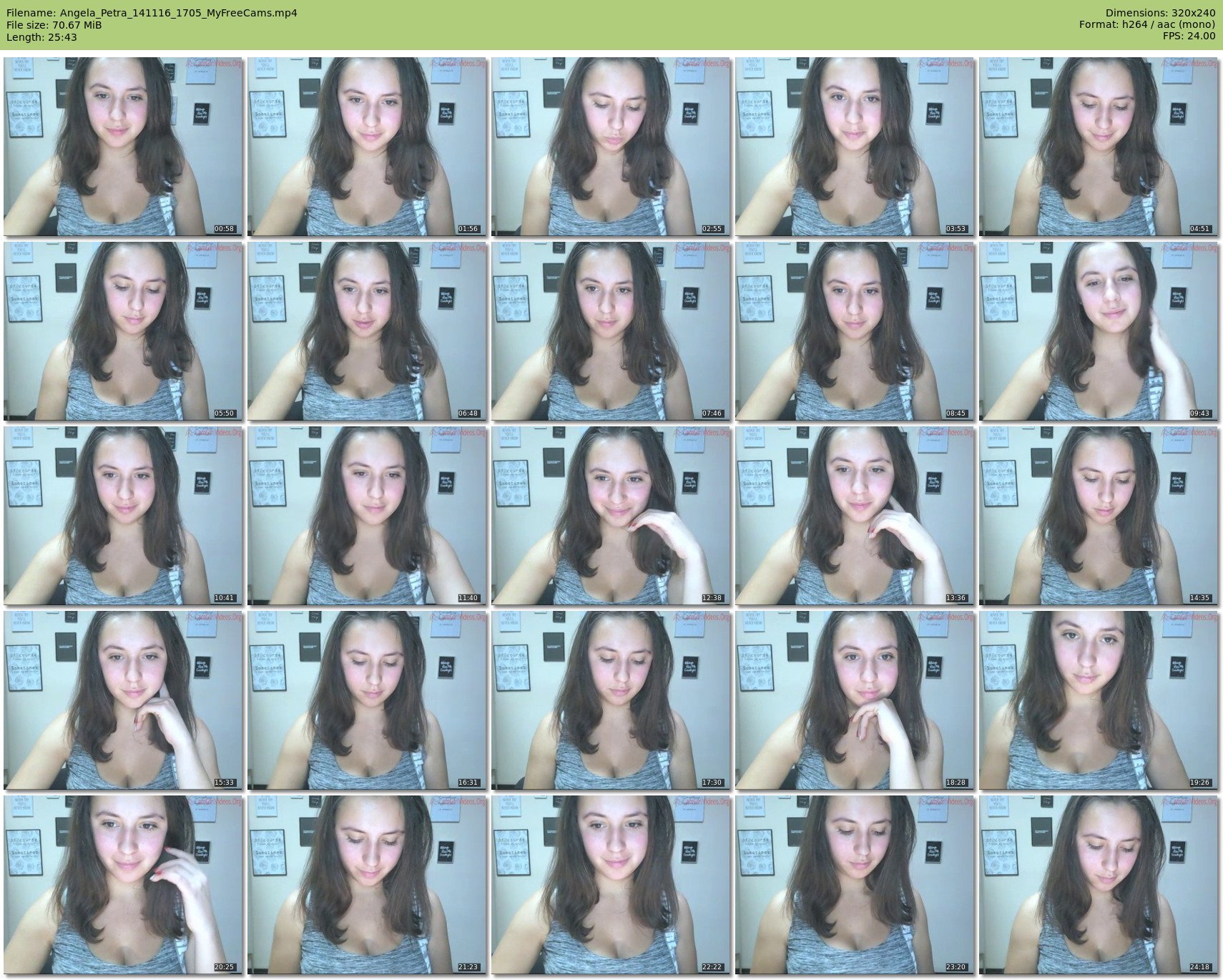Select the frame marked 01:56
Viewport: 1223px width, 980px height.
[x=367, y=147]
